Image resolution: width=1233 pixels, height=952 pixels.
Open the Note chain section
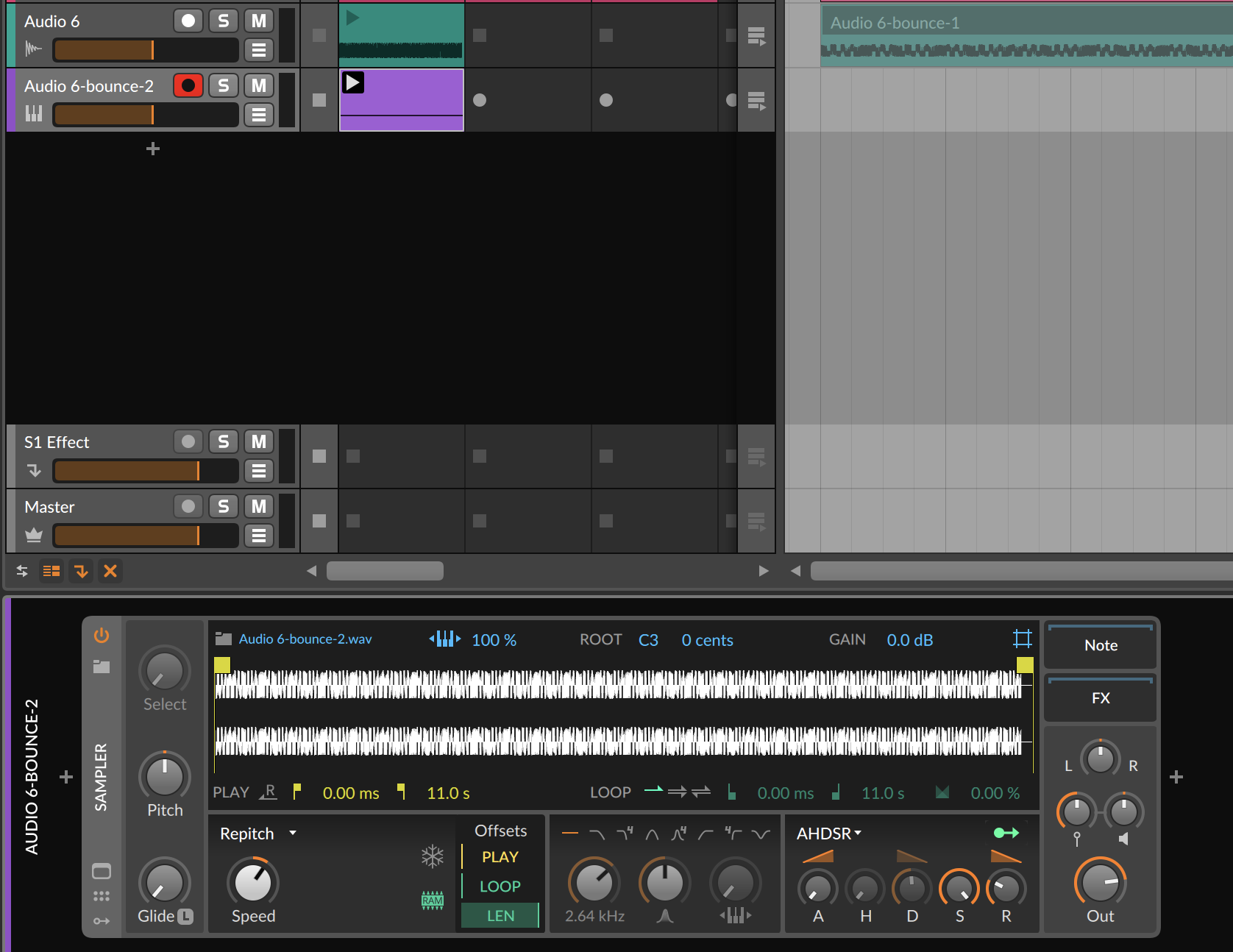click(x=1101, y=645)
